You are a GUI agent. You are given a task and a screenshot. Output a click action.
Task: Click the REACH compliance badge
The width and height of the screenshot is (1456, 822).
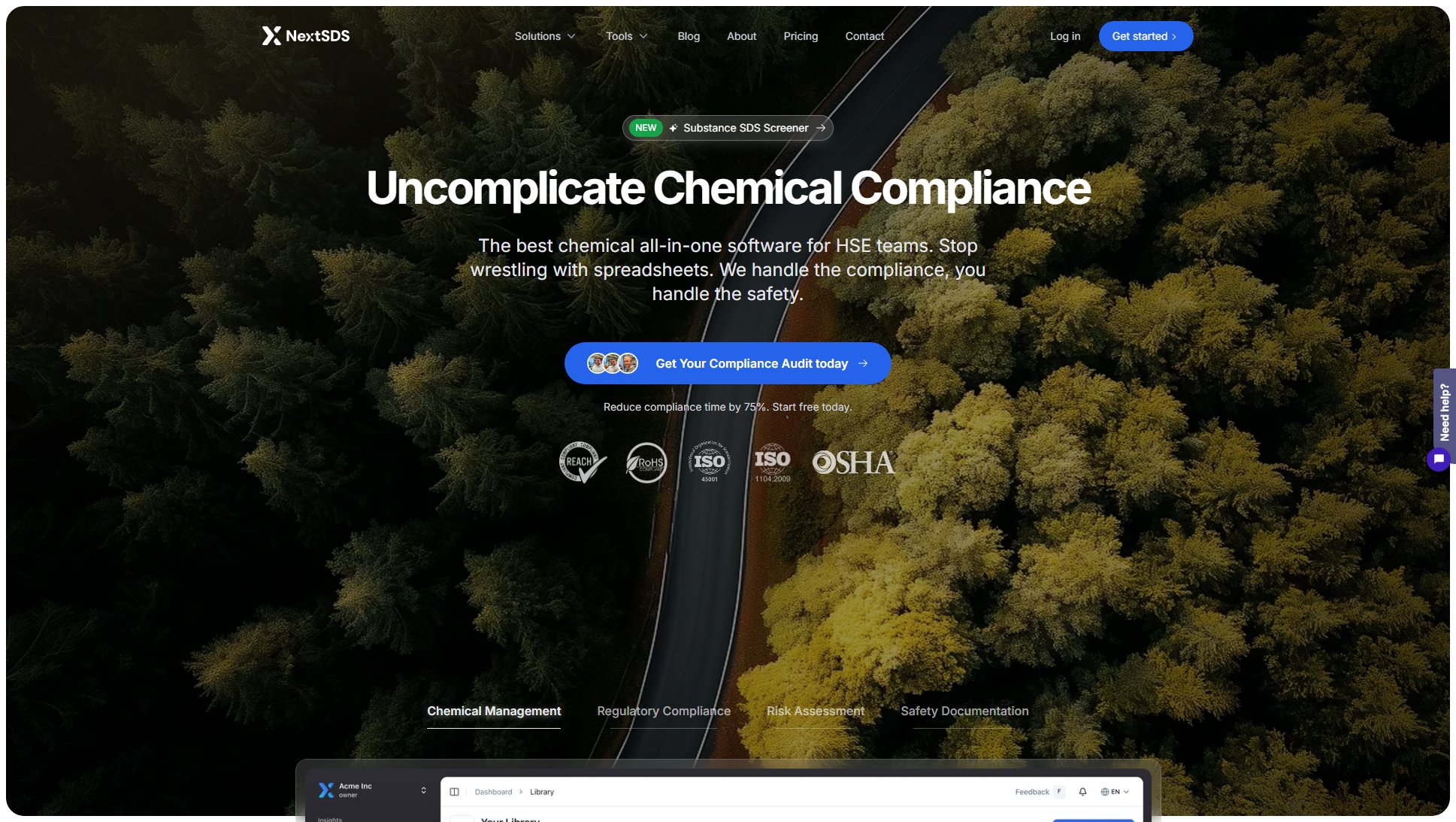point(582,462)
